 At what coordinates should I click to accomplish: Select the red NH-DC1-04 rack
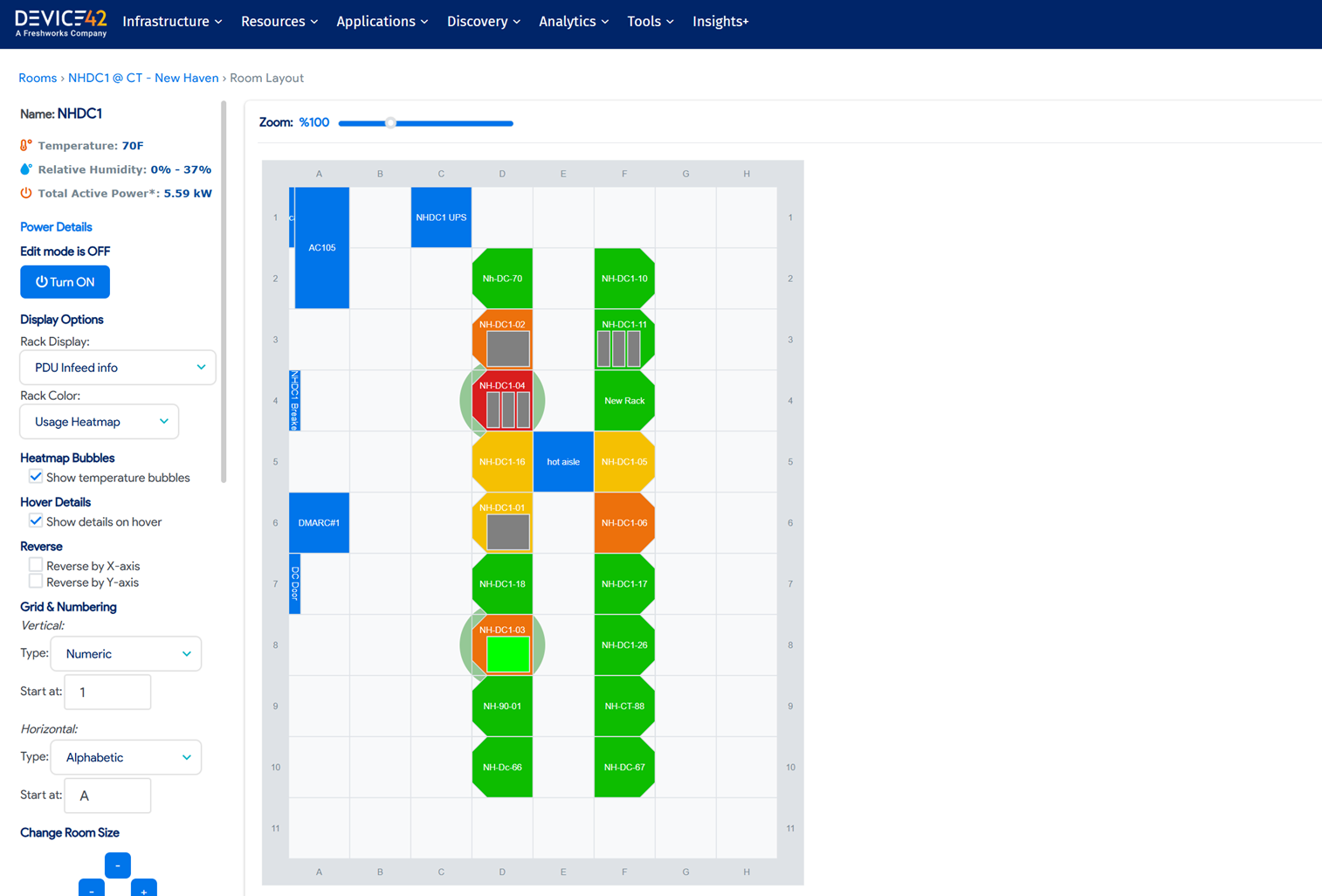(502, 400)
